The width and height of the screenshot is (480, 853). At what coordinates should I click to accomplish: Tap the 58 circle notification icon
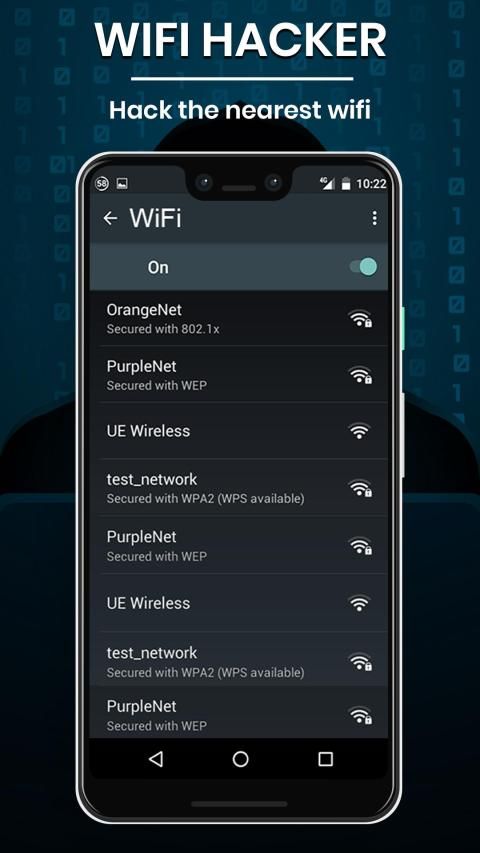[x=102, y=183]
